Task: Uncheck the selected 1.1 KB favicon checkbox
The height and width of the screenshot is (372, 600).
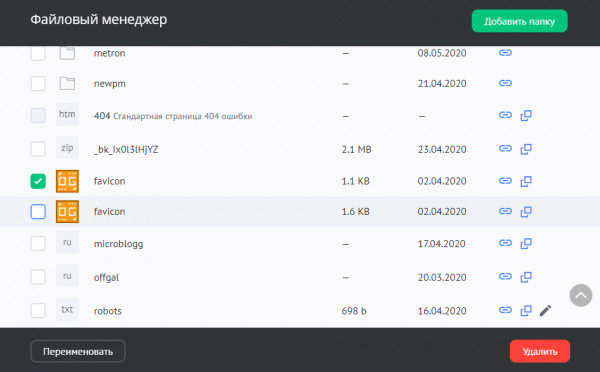Action: [x=38, y=181]
